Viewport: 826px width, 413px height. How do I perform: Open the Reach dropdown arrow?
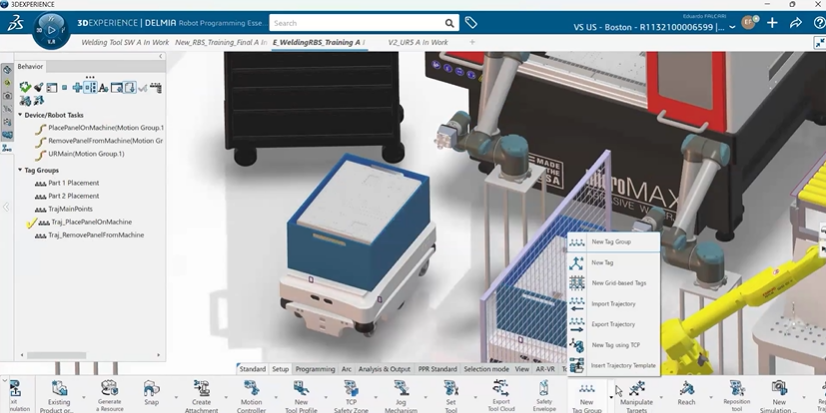(x=711, y=398)
